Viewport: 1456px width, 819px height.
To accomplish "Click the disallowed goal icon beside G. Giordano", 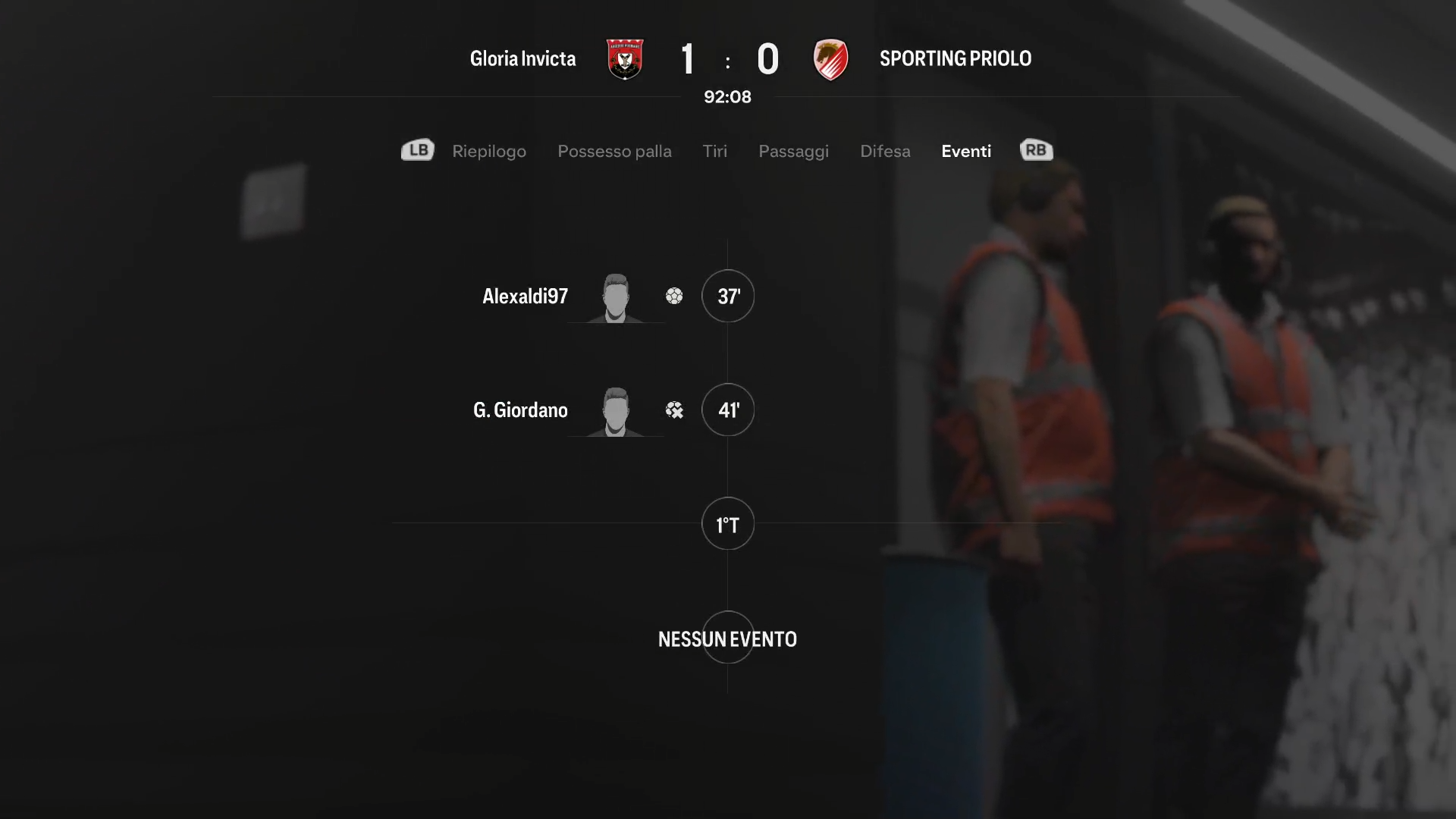I will (674, 410).
